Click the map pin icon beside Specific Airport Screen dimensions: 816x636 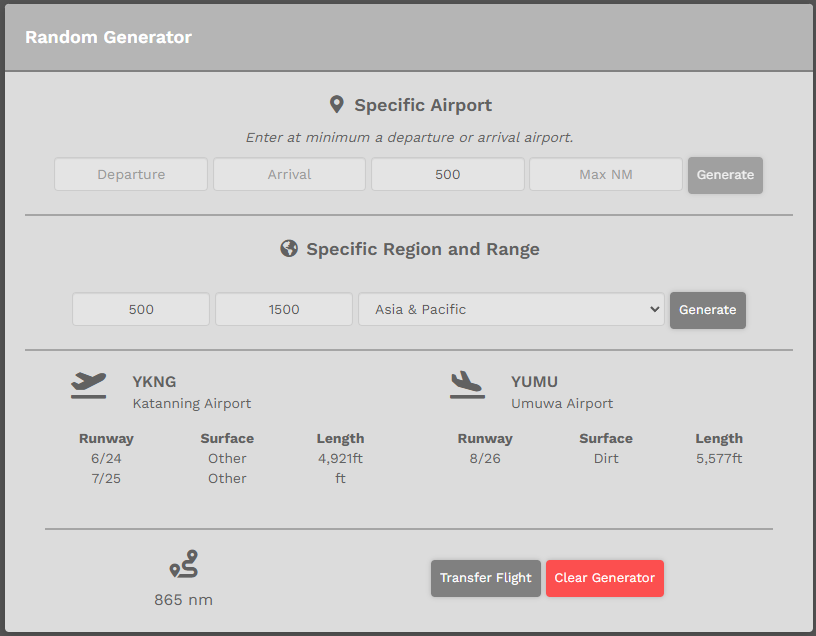[337, 104]
